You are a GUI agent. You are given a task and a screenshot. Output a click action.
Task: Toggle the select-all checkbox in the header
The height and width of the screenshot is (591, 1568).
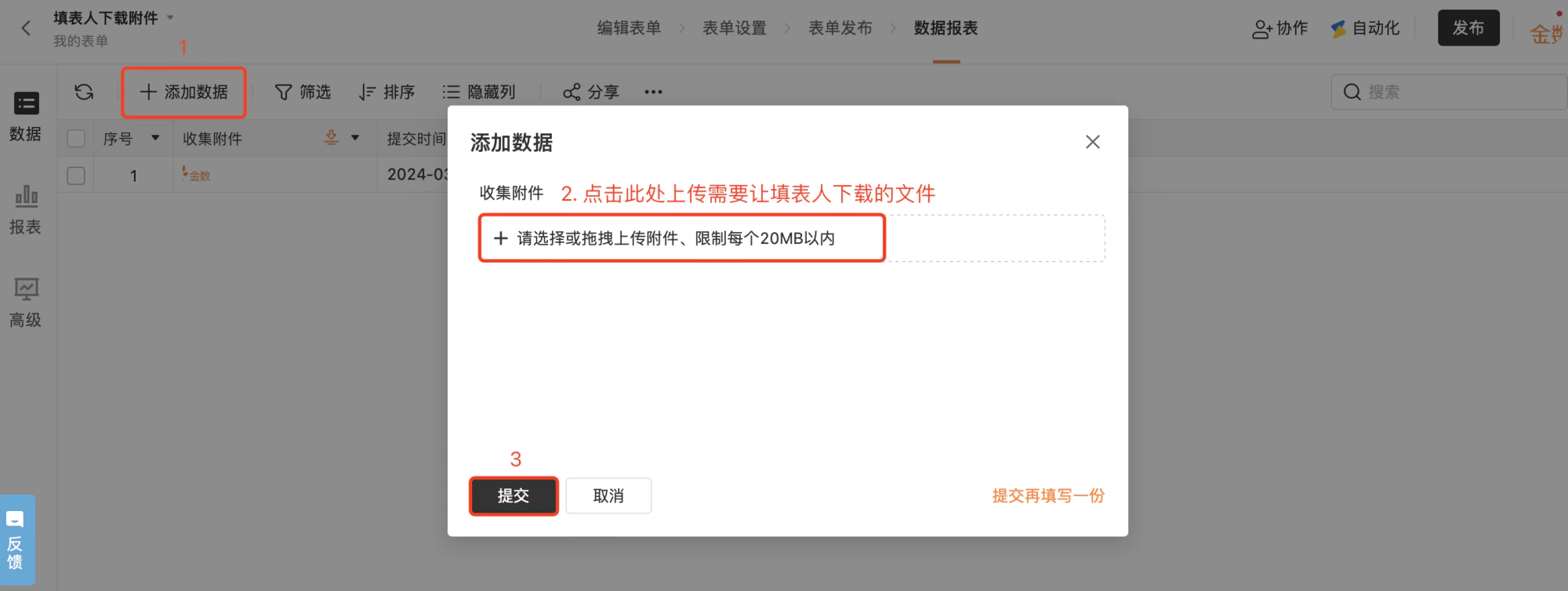[76, 139]
